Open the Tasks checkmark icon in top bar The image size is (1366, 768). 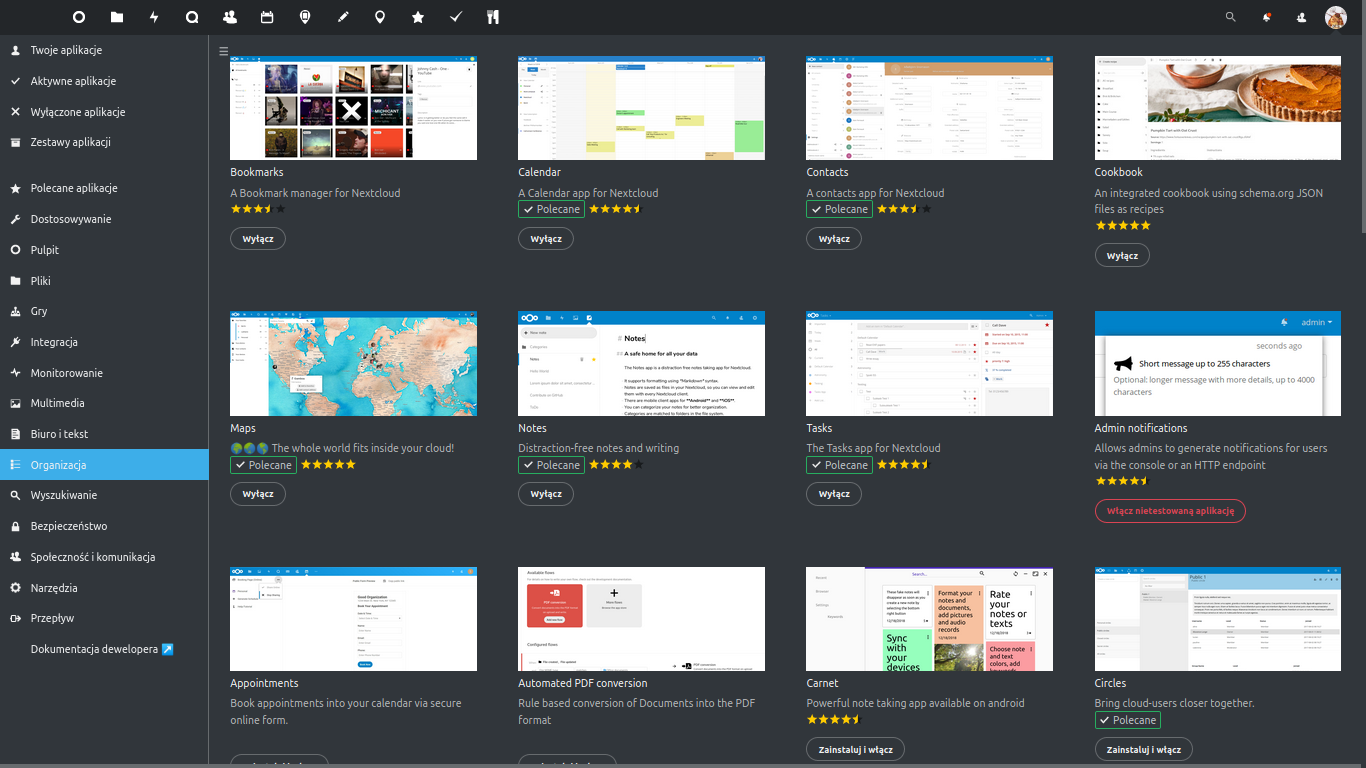tap(456, 17)
